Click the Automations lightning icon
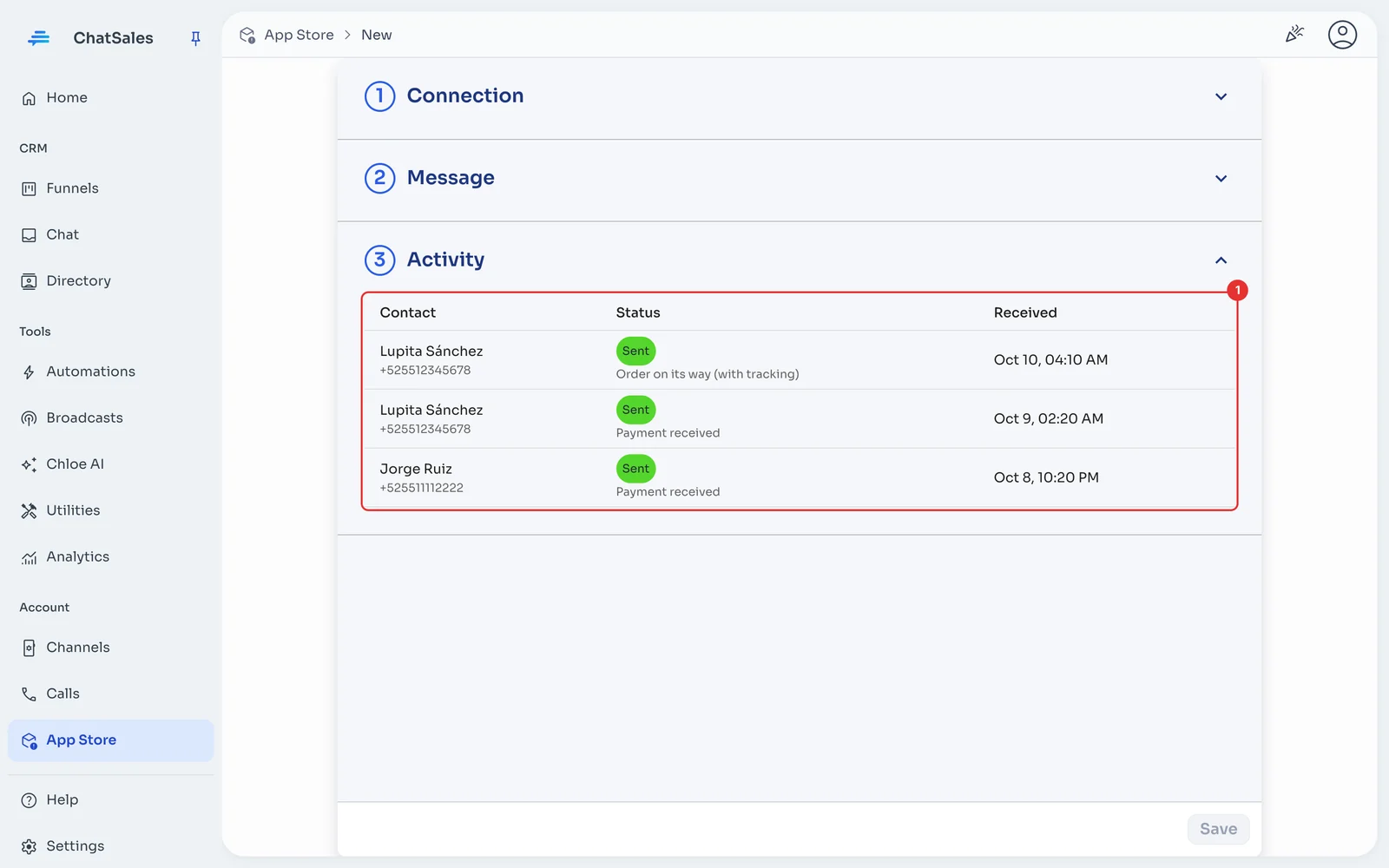Image resolution: width=1389 pixels, height=868 pixels. click(29, 372)
